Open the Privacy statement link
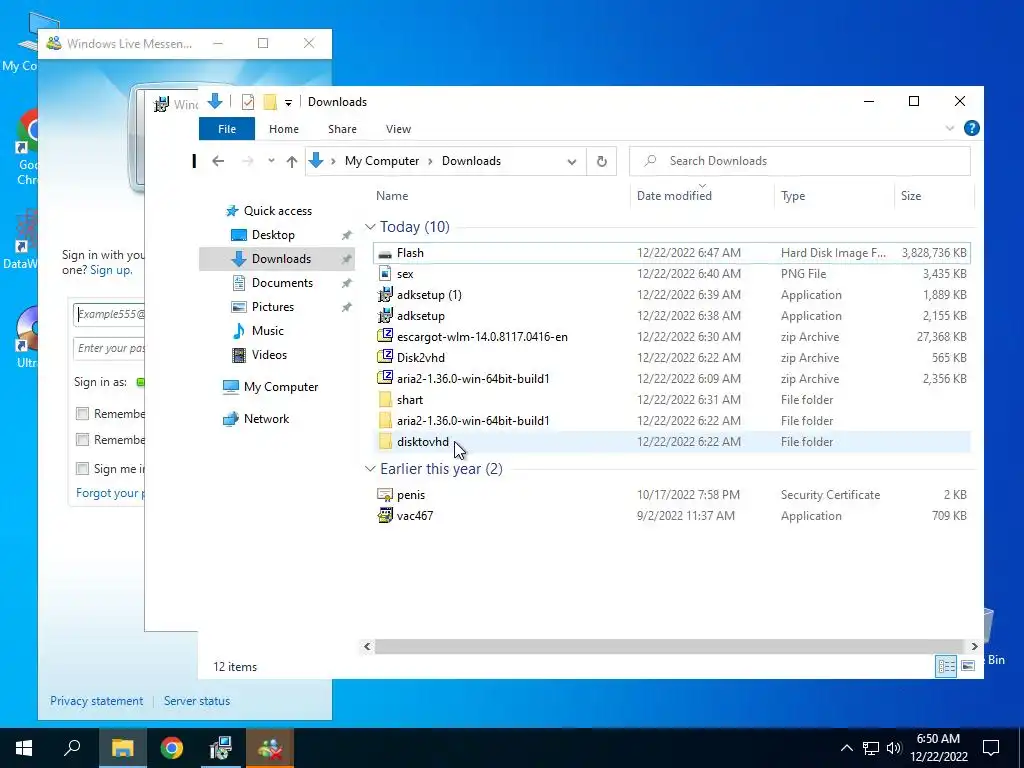This screenshot has height=768, width=1024. point(97,701)
